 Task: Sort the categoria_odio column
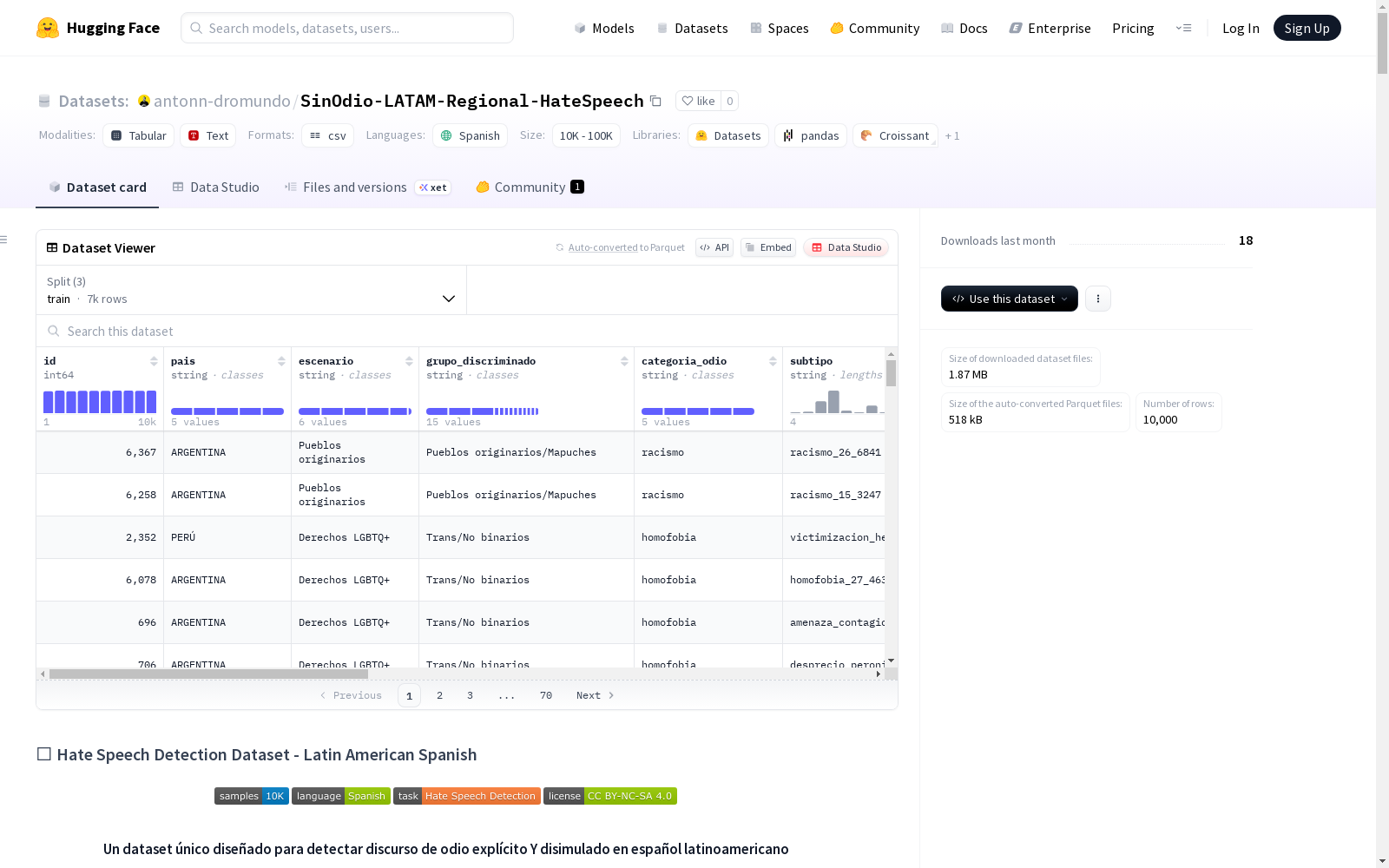pos(773,361)
